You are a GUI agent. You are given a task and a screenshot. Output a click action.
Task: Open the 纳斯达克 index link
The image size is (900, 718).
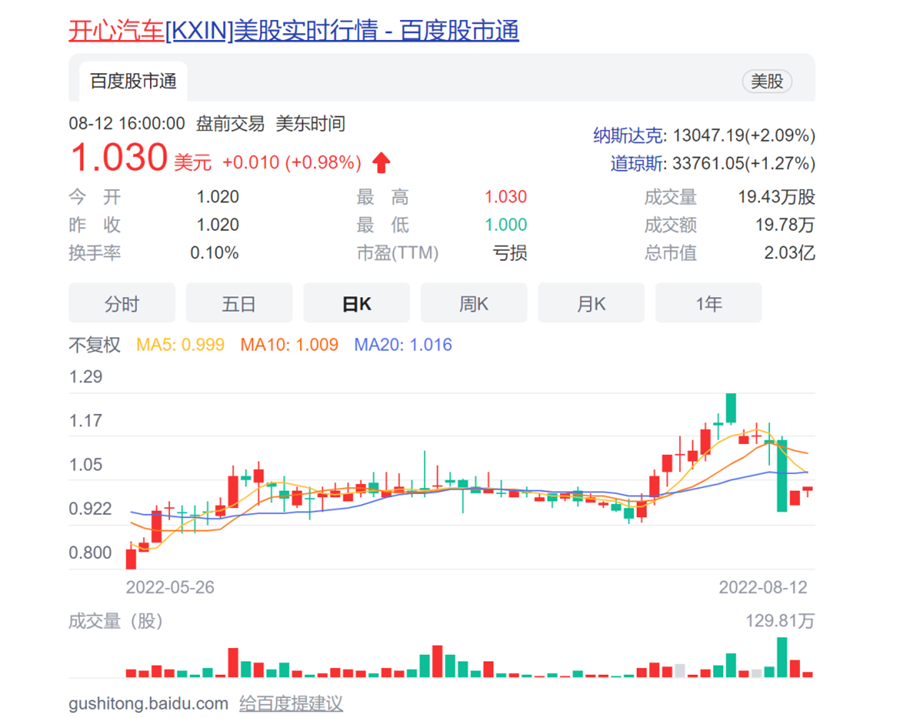point(630,135)
